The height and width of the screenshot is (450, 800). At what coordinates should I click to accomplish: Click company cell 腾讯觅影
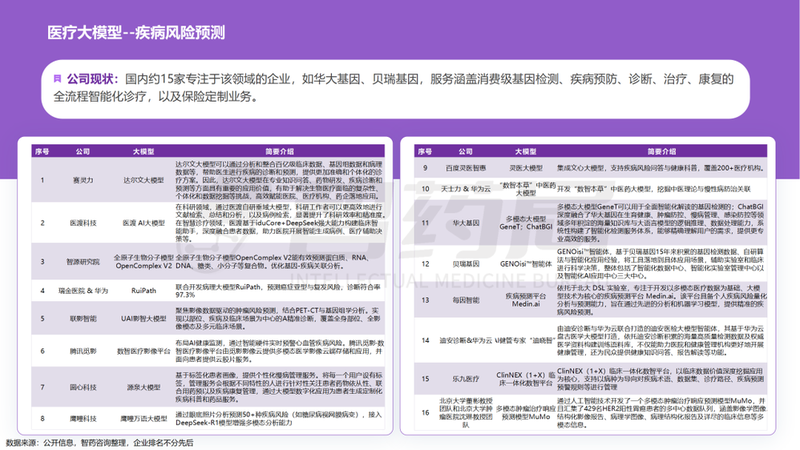tap(83, 351)
